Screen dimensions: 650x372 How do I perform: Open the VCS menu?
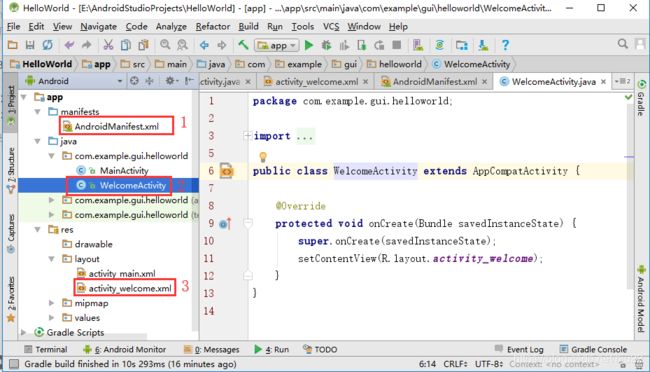(x=331, y=27)
